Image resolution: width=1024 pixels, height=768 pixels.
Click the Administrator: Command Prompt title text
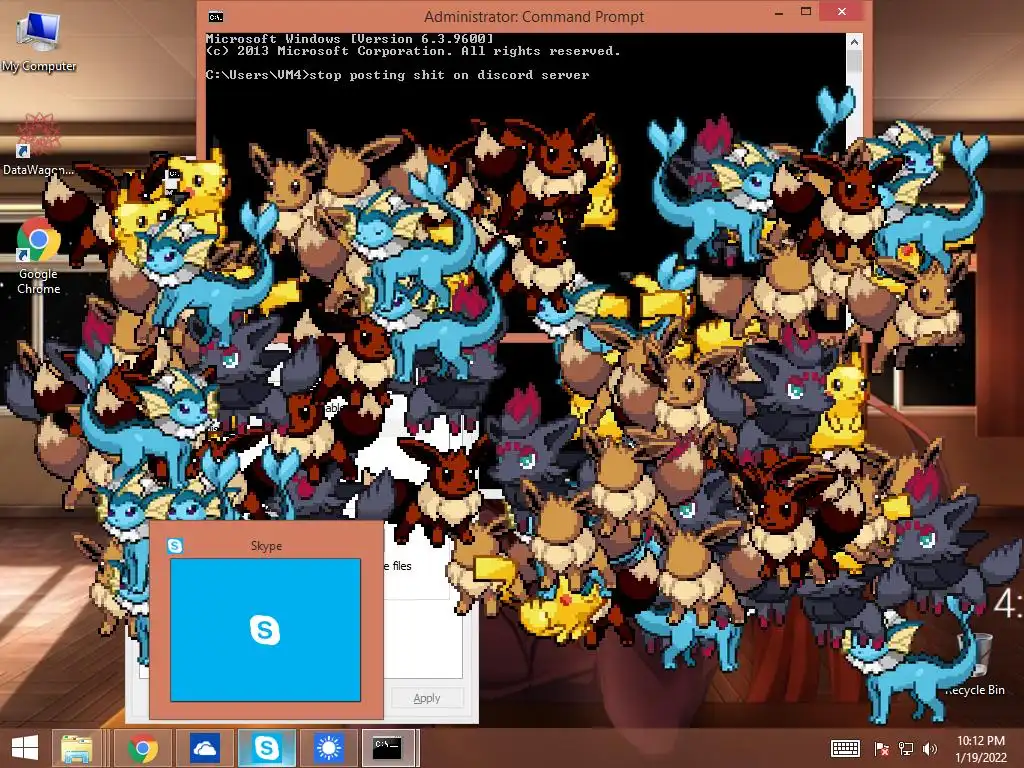(x=534, y=16)
